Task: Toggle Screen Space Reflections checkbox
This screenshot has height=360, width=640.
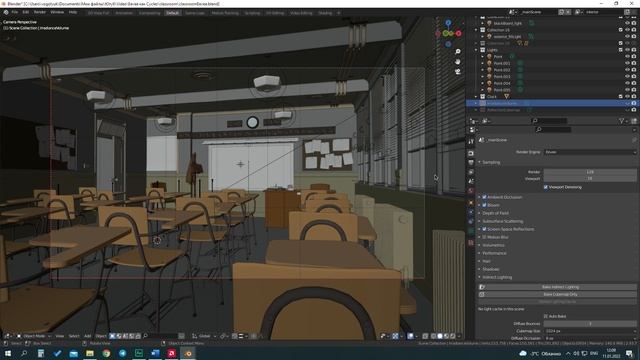Action: coord(484,229)
